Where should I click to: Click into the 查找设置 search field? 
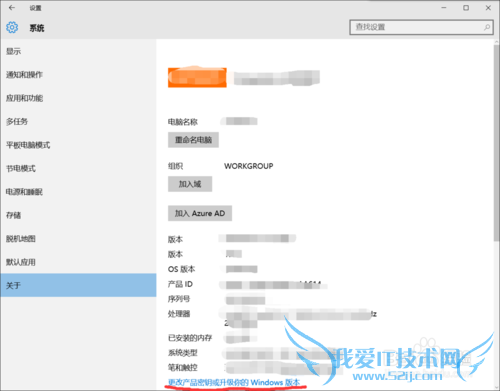point(421,27)
